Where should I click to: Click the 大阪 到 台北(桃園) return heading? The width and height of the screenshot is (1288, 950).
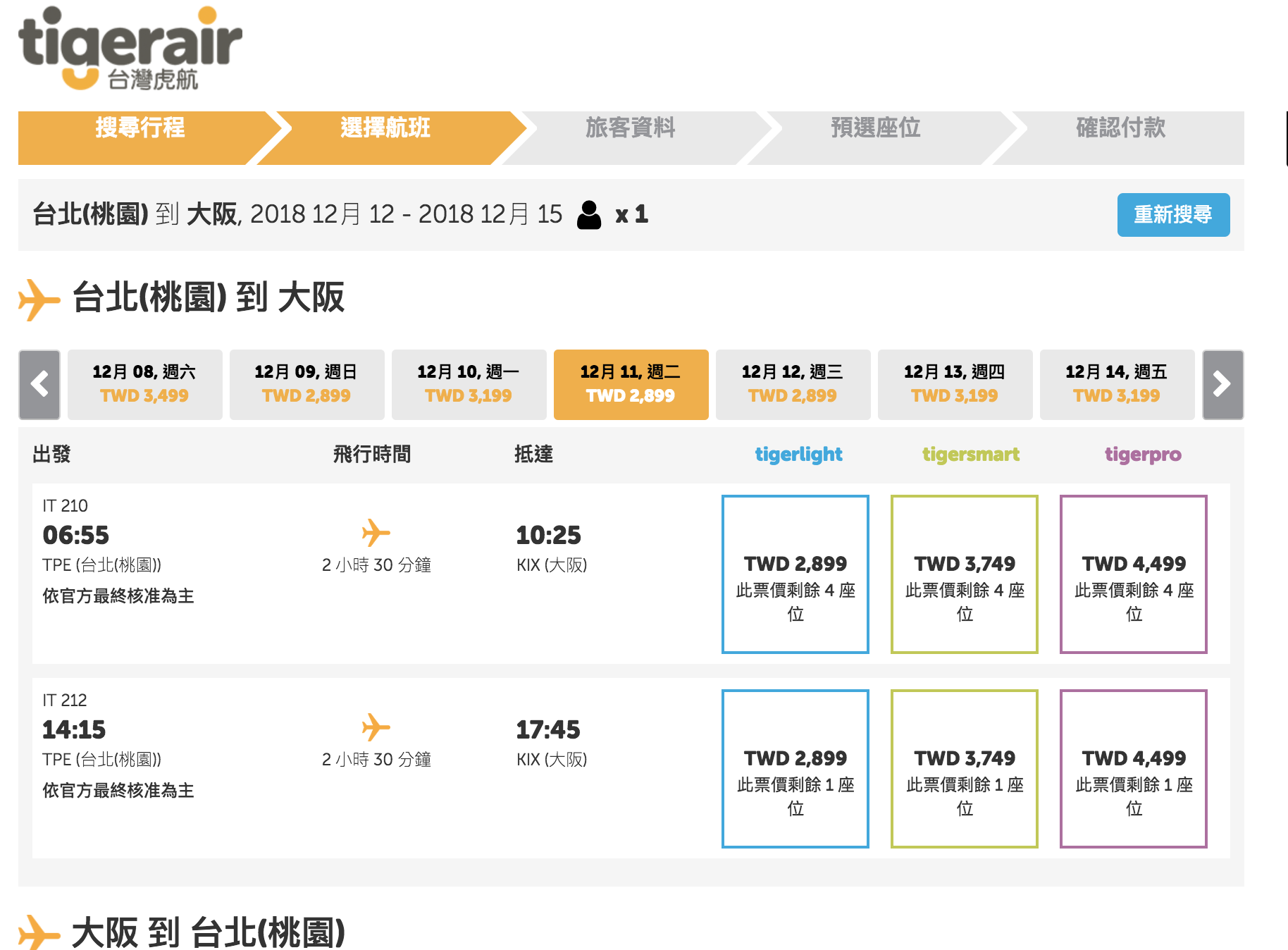(209, 932)
